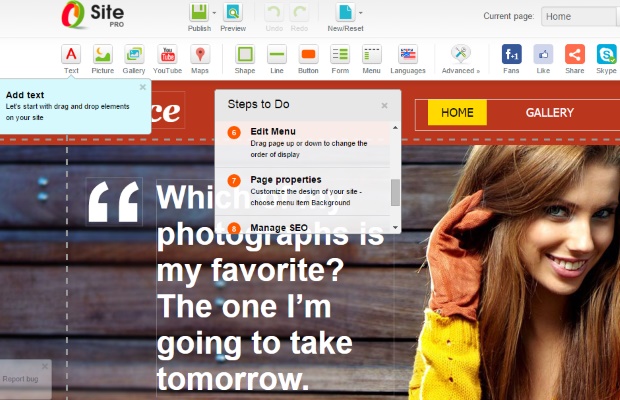620x400 pixels.
Task: Click the Publish save icon
Action: click(199, 12)
